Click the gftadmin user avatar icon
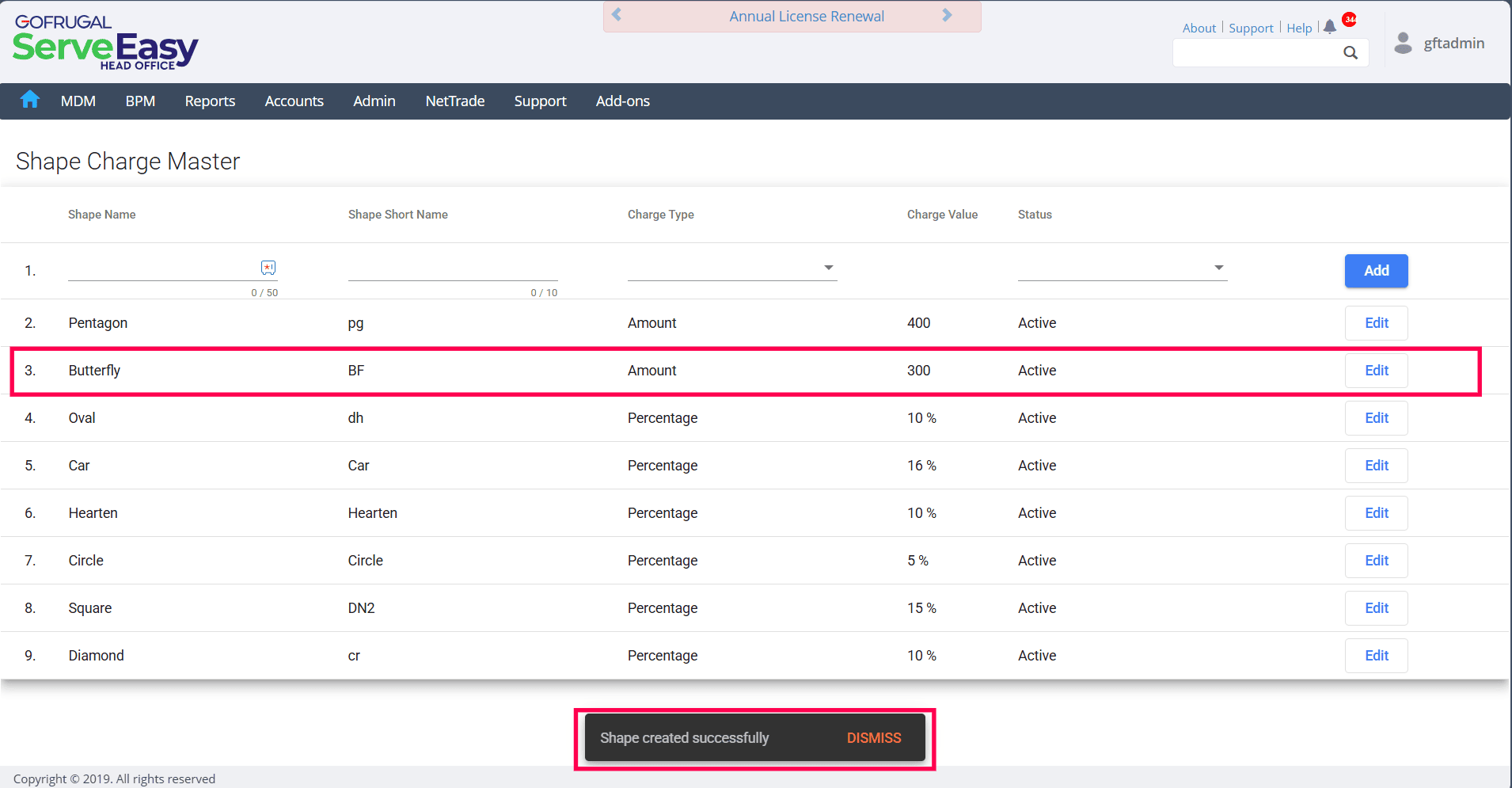Image resolution: width=1512 pixels, height=788 pixels. coord(1403,43)
